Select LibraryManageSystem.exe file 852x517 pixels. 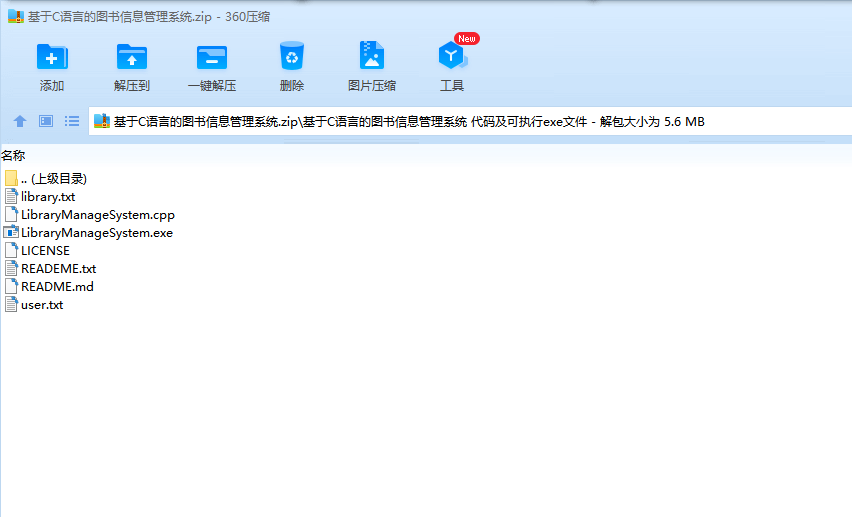[x=89, y=232]
